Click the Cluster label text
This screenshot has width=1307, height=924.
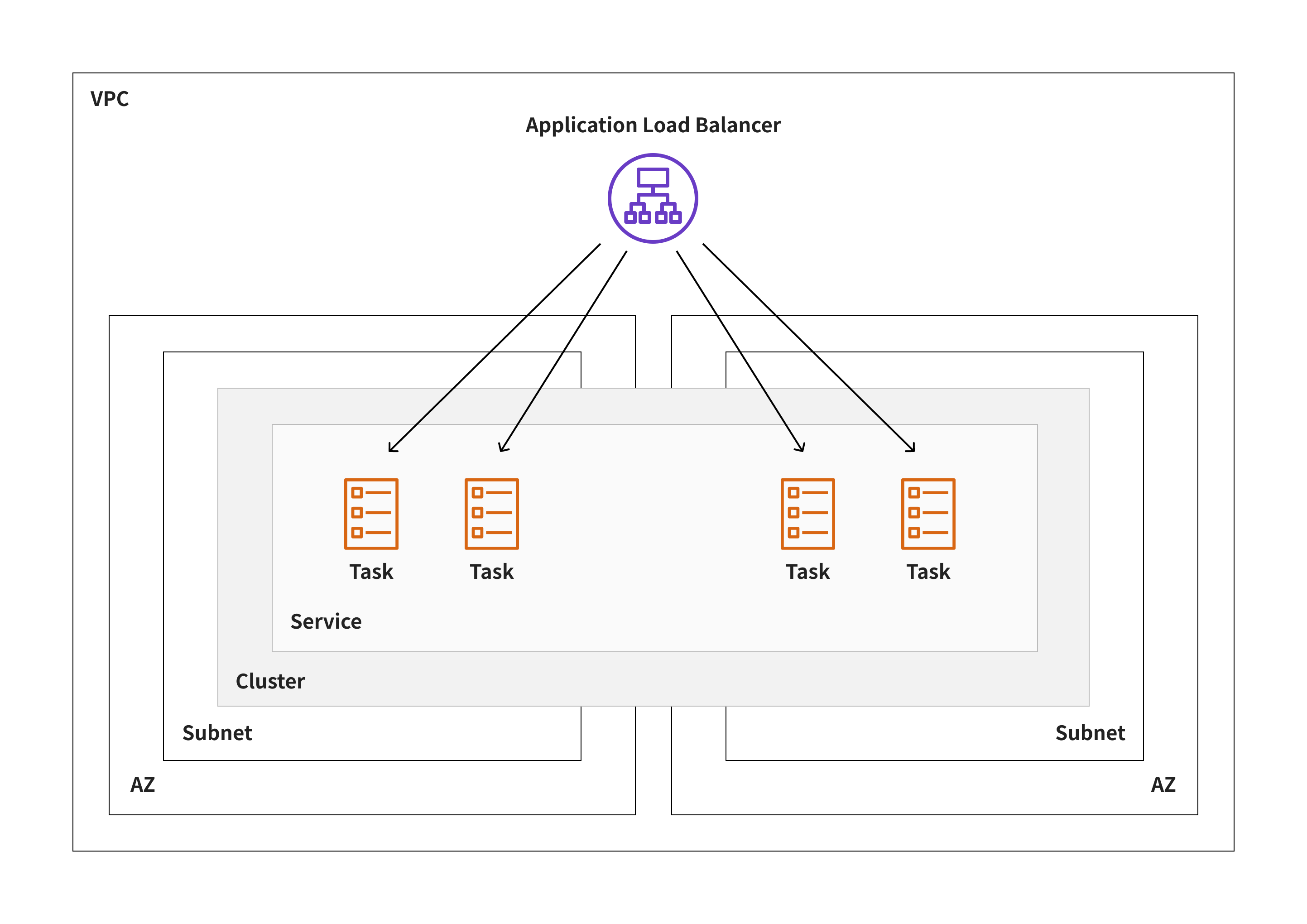pyautogui.click(x=270, y=681)
